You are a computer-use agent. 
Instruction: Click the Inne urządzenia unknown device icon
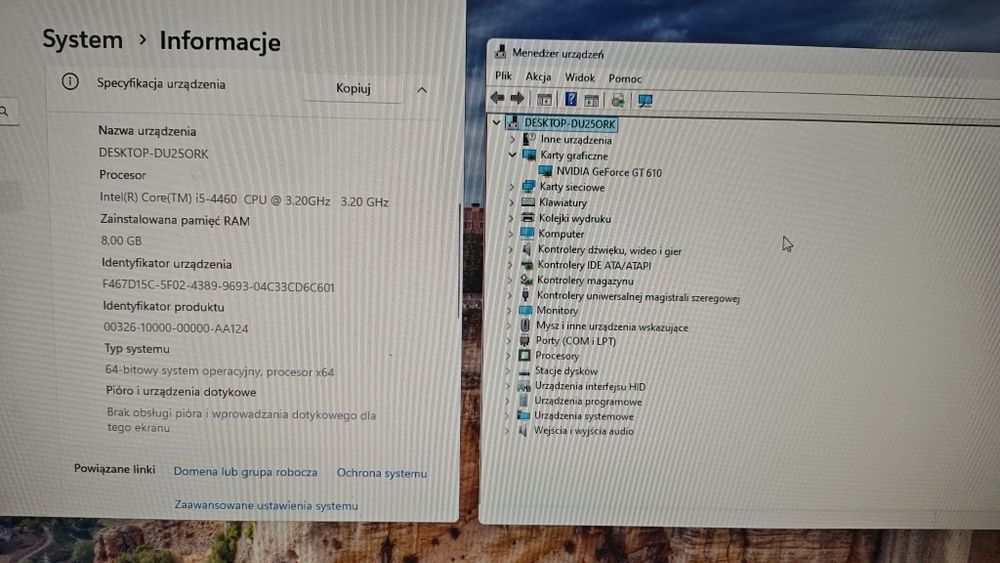coord(529,138)
